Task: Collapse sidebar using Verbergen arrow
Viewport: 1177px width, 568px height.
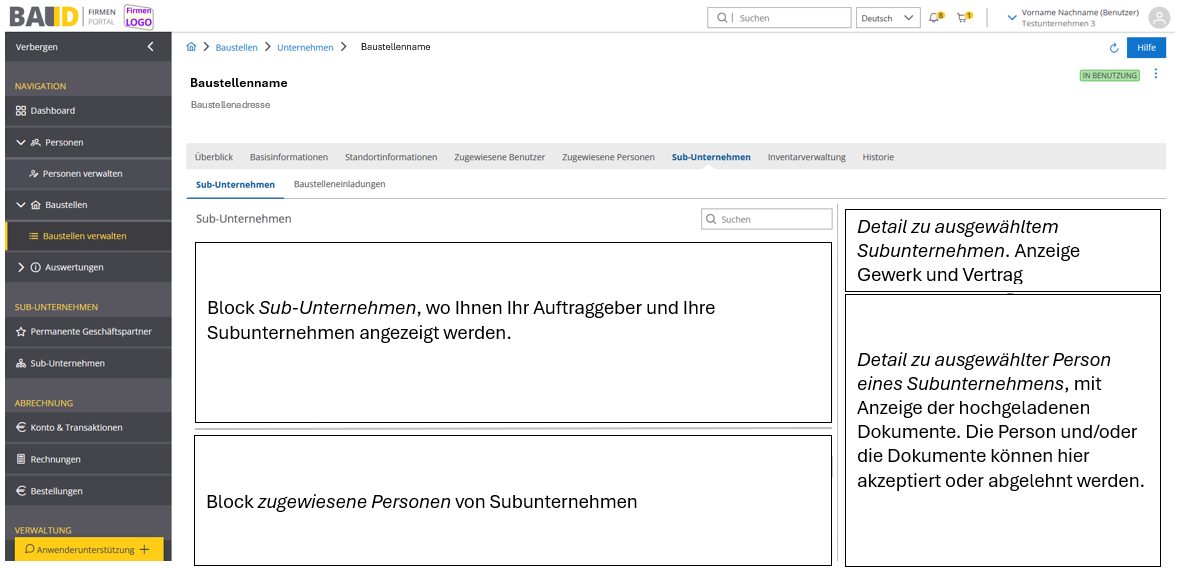Action: pyautogui.click(x=150, y=47)
